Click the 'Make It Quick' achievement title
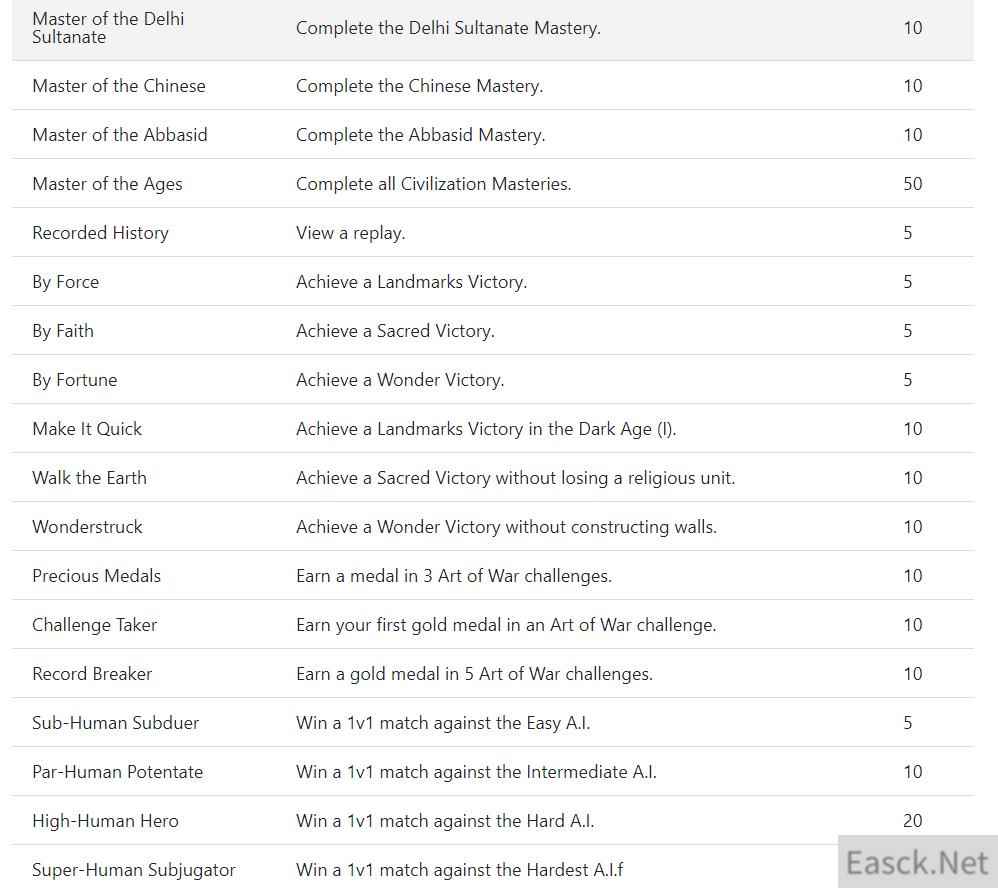 point(87,429)
